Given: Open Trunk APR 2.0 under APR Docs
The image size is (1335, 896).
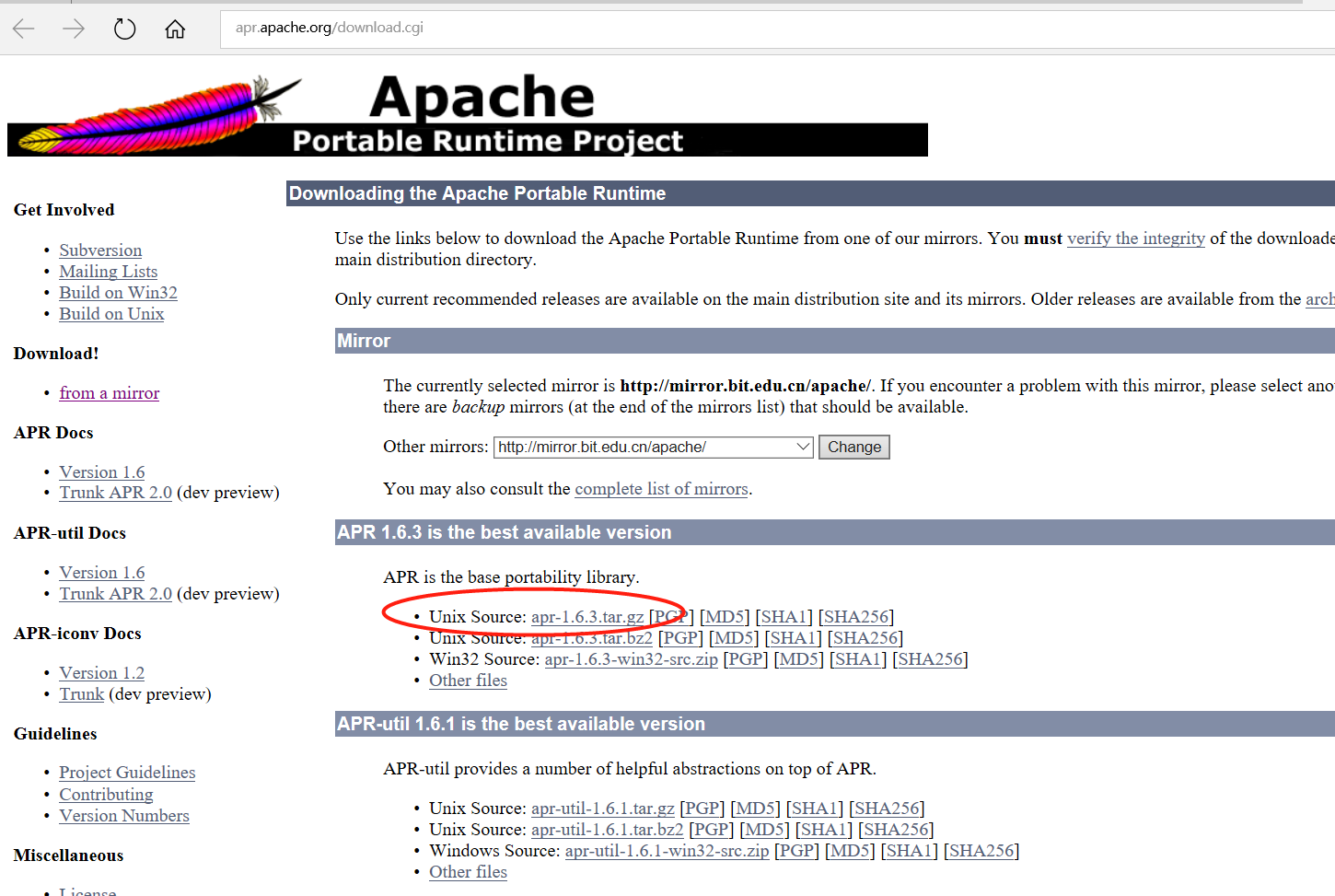Looking at the screenshot, I should pos(116,493).
